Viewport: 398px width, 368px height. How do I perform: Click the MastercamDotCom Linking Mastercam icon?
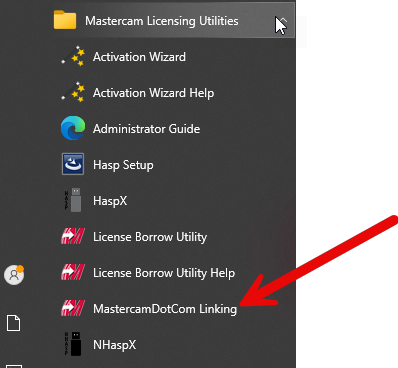73,308
